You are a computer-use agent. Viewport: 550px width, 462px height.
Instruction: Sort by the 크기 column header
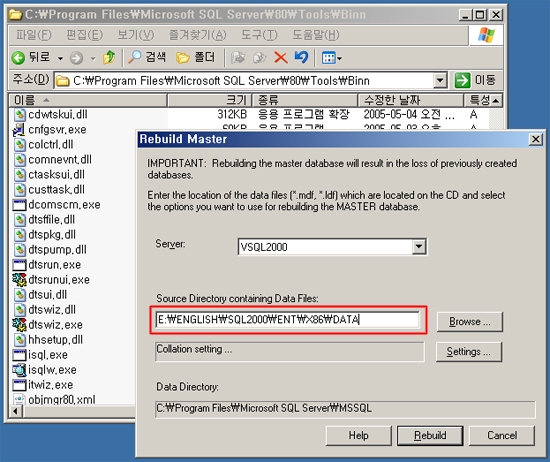[209, 100]
